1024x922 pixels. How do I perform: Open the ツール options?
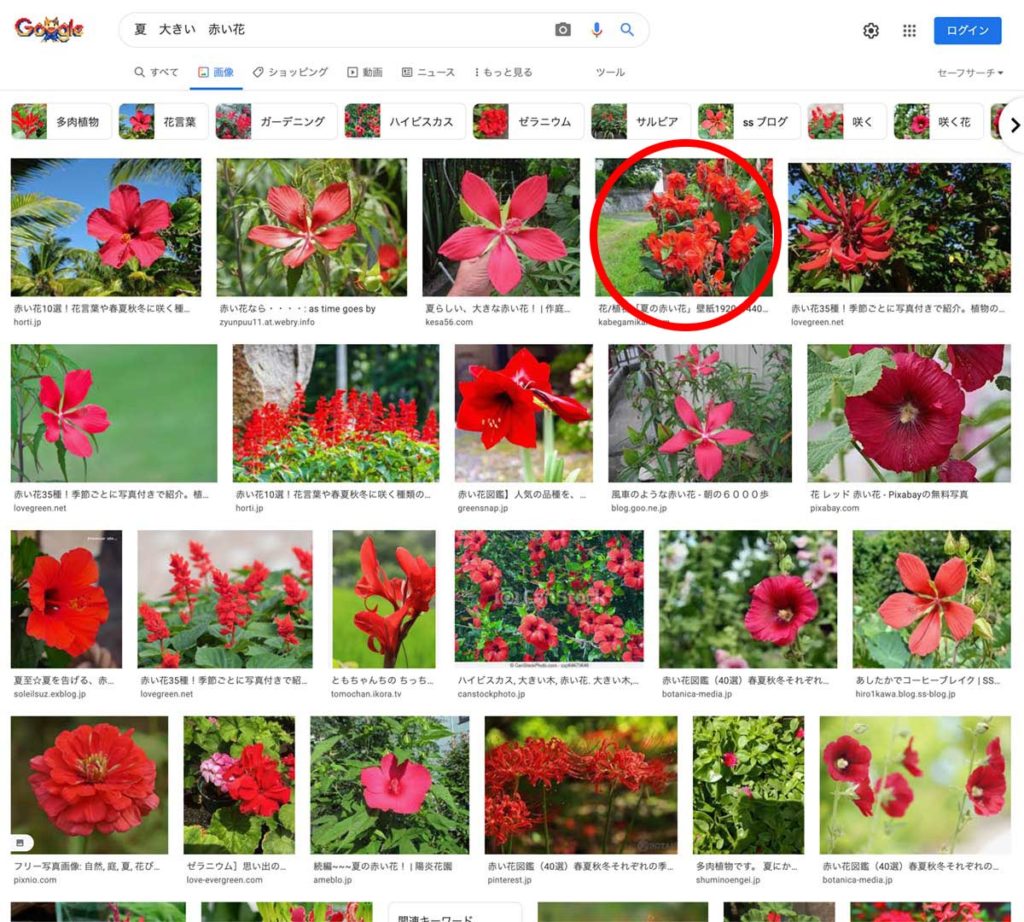(610, 72)
